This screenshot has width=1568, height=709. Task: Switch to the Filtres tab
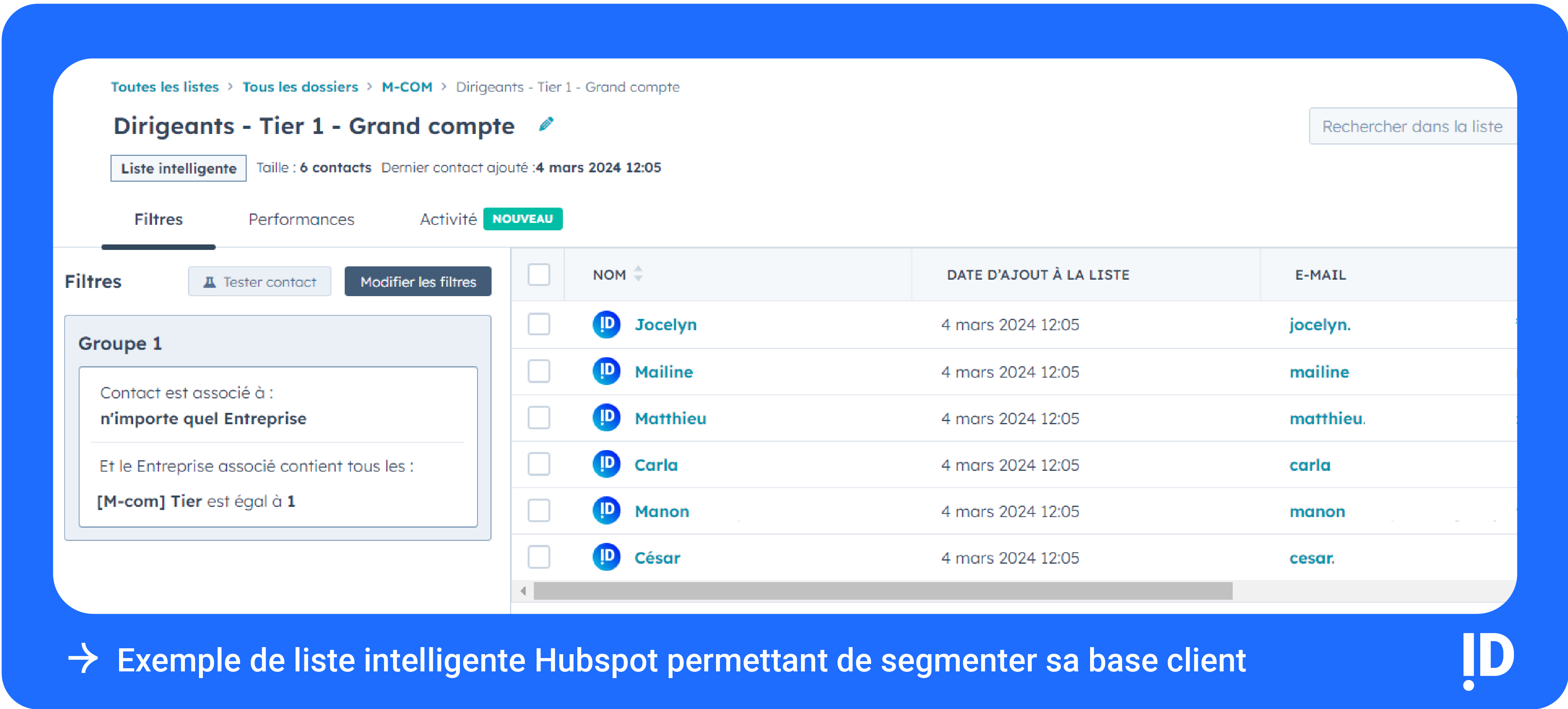tap(158, 219)
